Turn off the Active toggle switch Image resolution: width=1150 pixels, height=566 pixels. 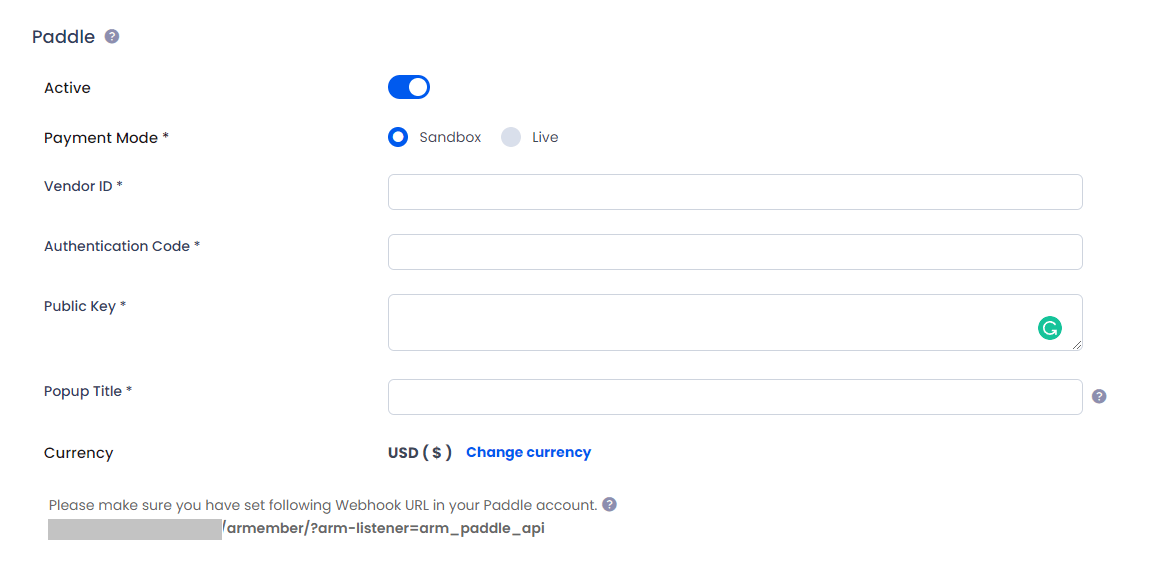(409, 87)
